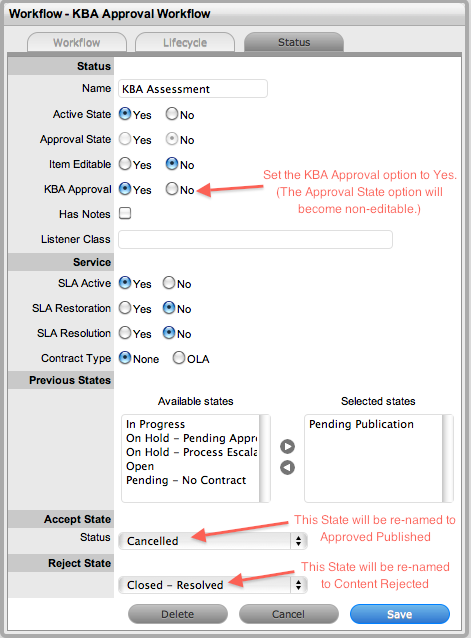Cancel editing the status

(289, 614)
